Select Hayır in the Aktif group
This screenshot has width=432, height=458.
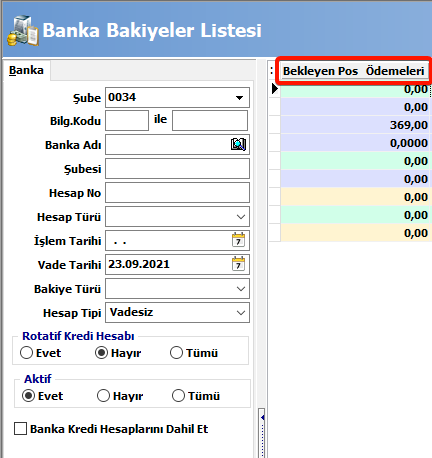(x=103, y=396)
